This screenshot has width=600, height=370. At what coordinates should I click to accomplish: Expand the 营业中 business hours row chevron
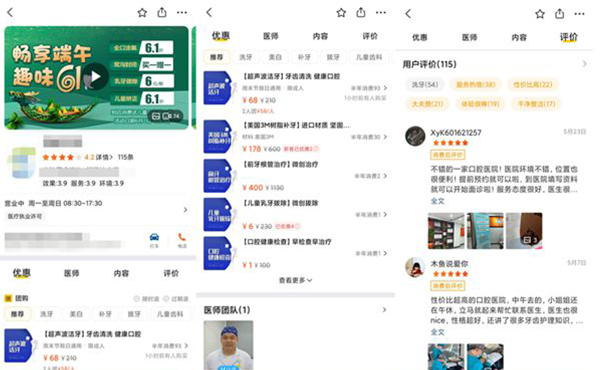tap(186, 210)
